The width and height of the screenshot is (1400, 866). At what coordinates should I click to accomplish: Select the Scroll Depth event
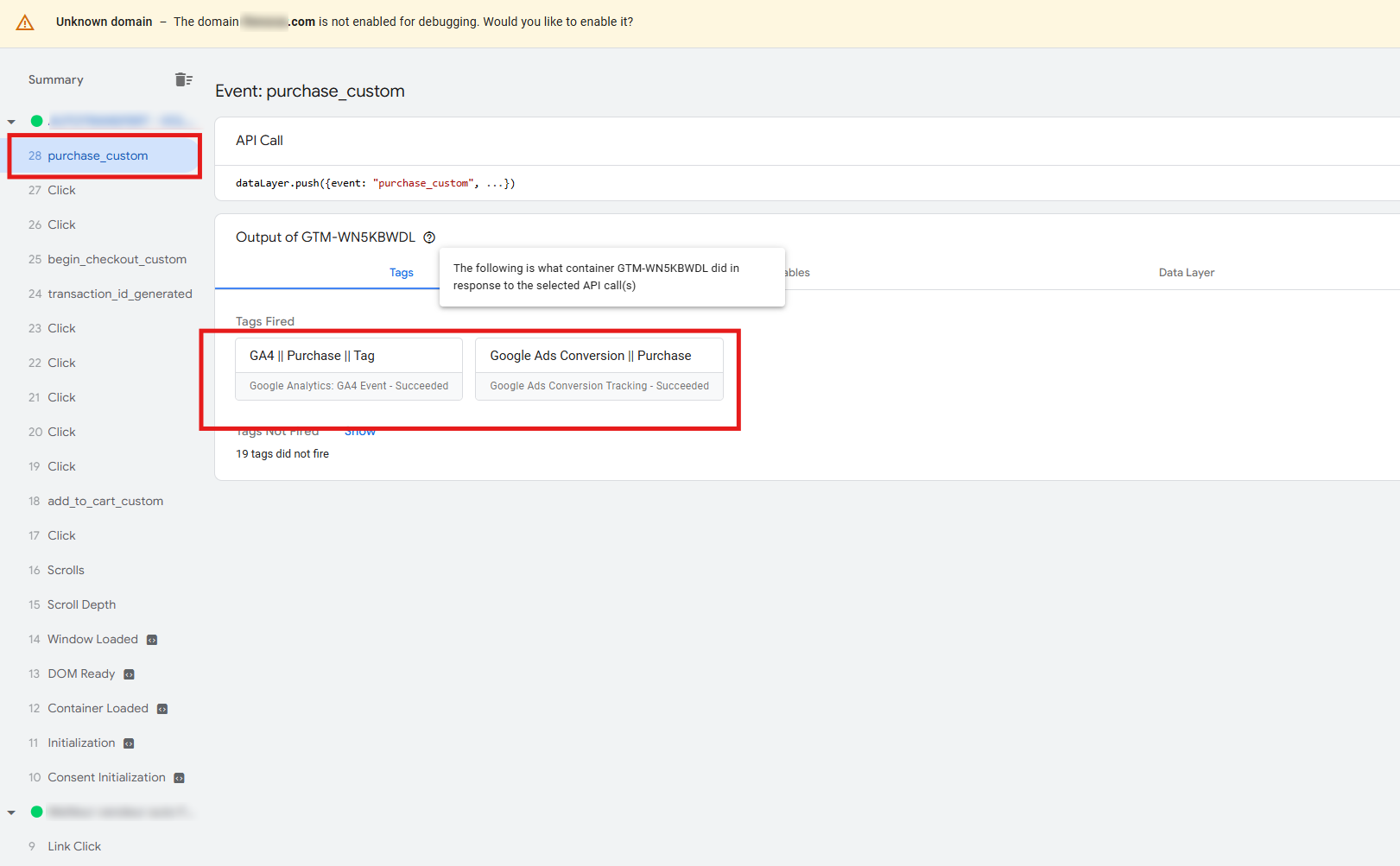pos(81,604)
